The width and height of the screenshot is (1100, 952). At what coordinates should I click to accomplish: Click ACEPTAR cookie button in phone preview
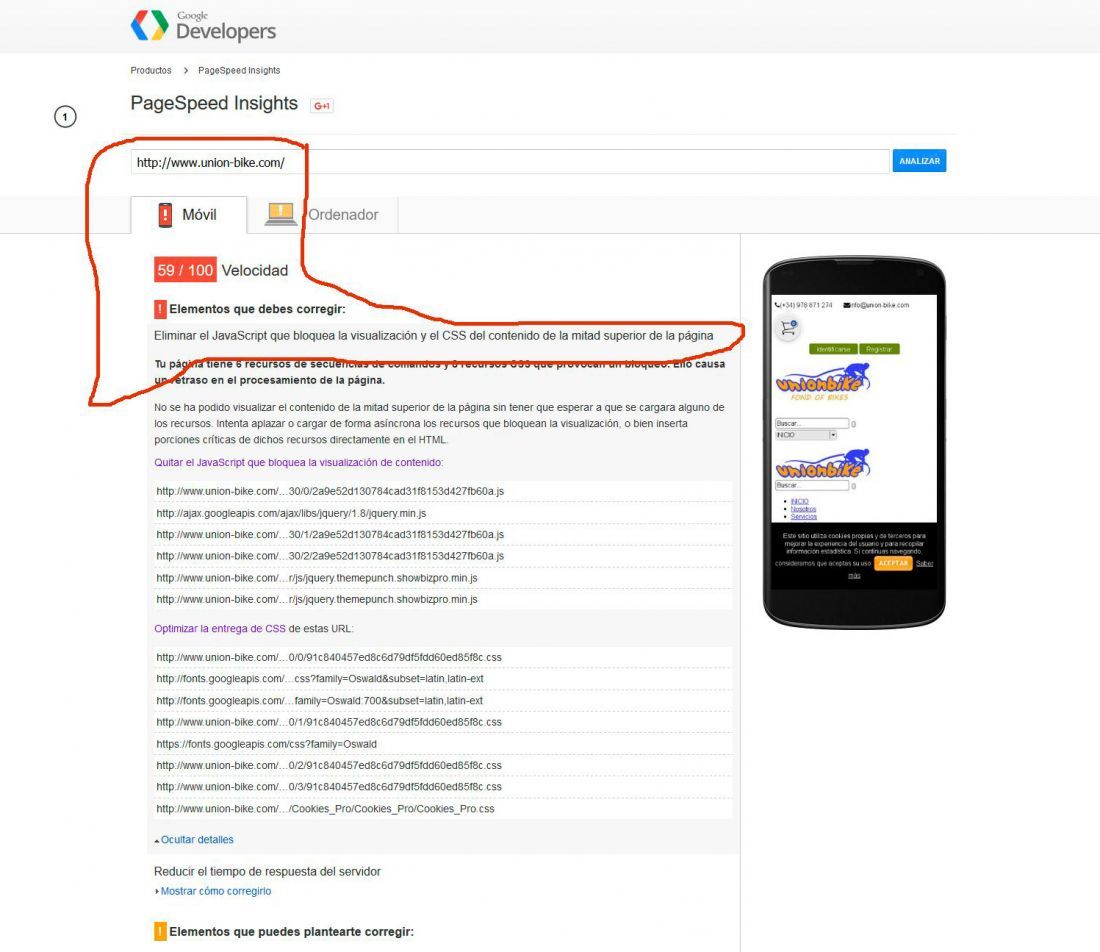click(x=893, y=563)
